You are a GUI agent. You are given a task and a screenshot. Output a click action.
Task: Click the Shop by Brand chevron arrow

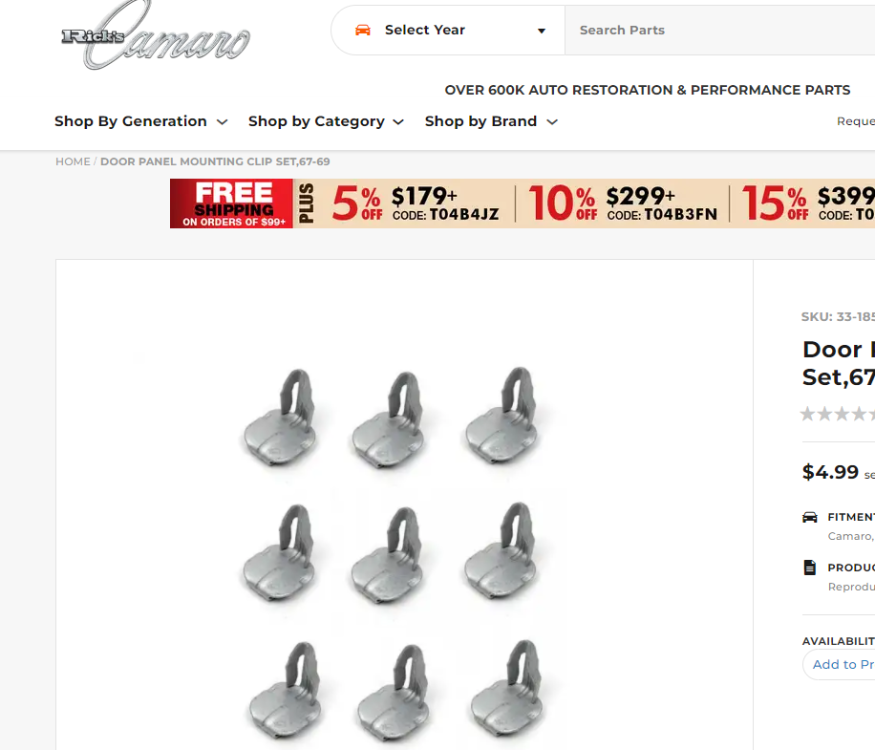coord(552,122)
